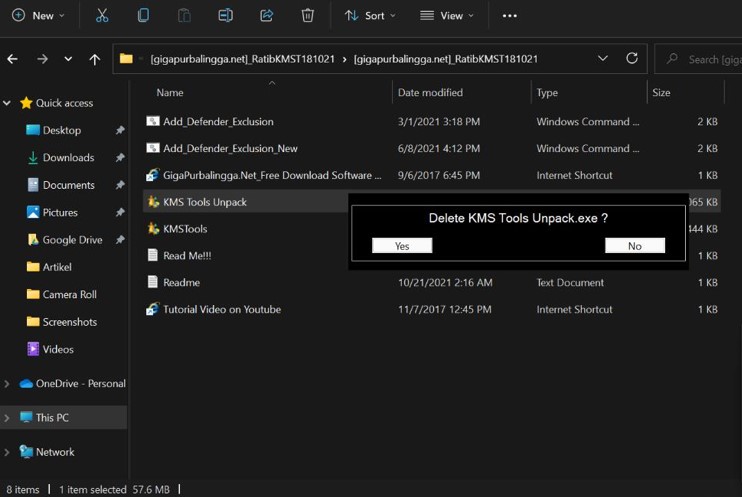Click the Paste clipboard icon
Screen dimensions: 742x497
[184, 16]
